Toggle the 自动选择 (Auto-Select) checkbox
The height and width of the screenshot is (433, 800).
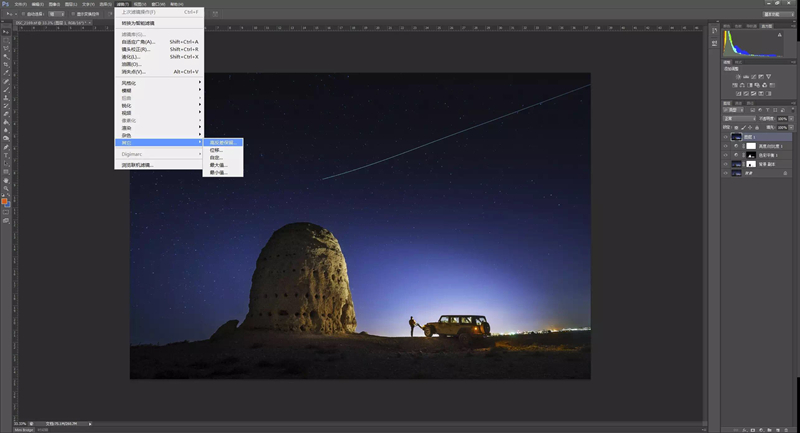click(23, 14)
